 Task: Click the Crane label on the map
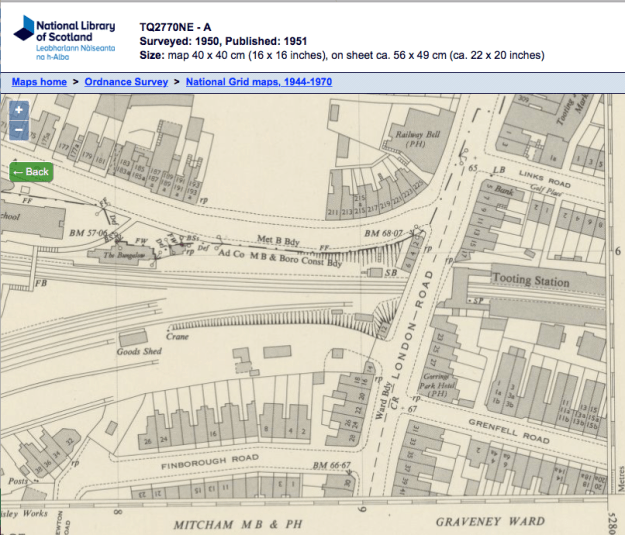coord(178,337)
